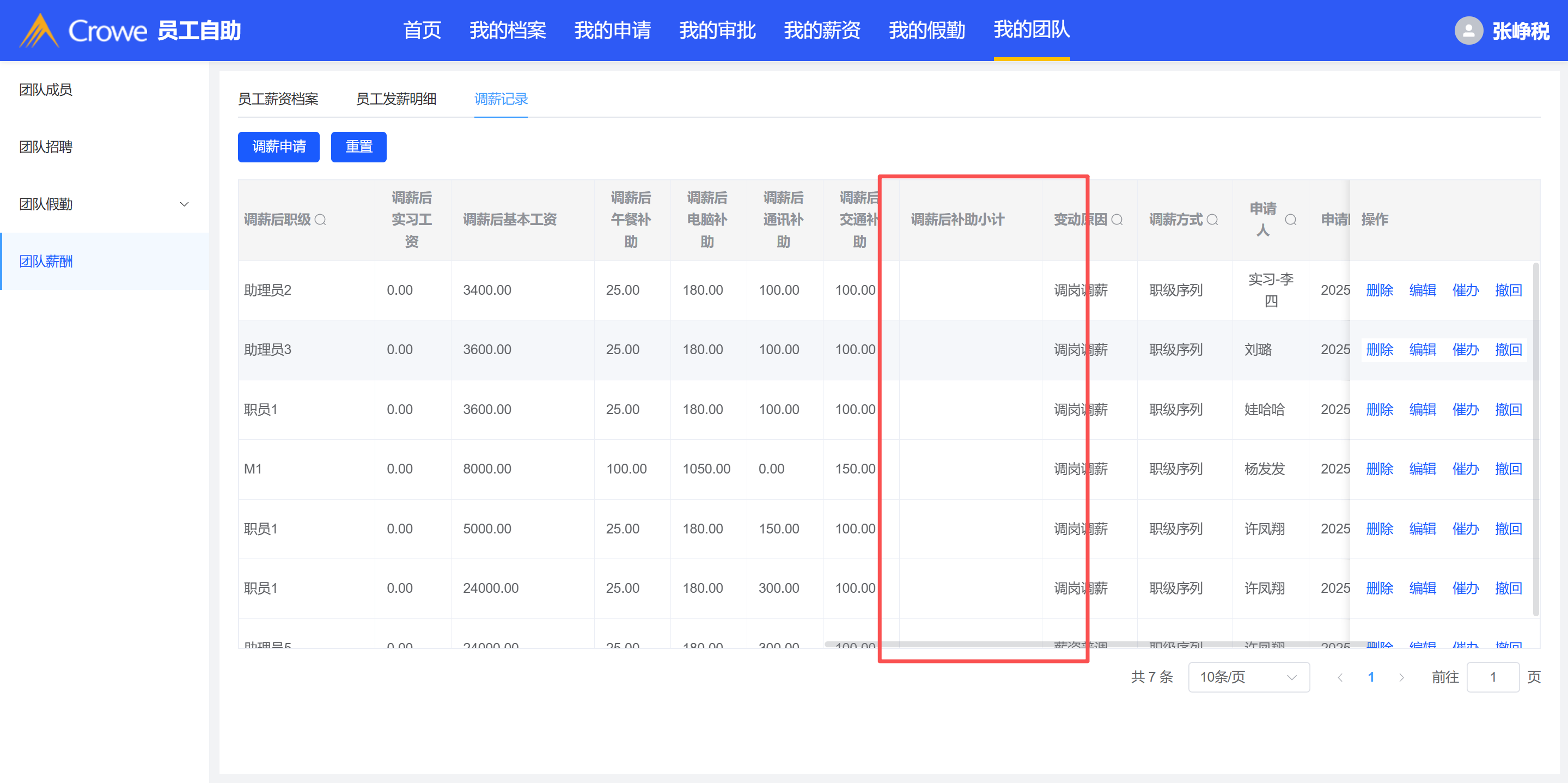Go to next page arrow in pagination

pyautogui.click(x=1401, y=677)
